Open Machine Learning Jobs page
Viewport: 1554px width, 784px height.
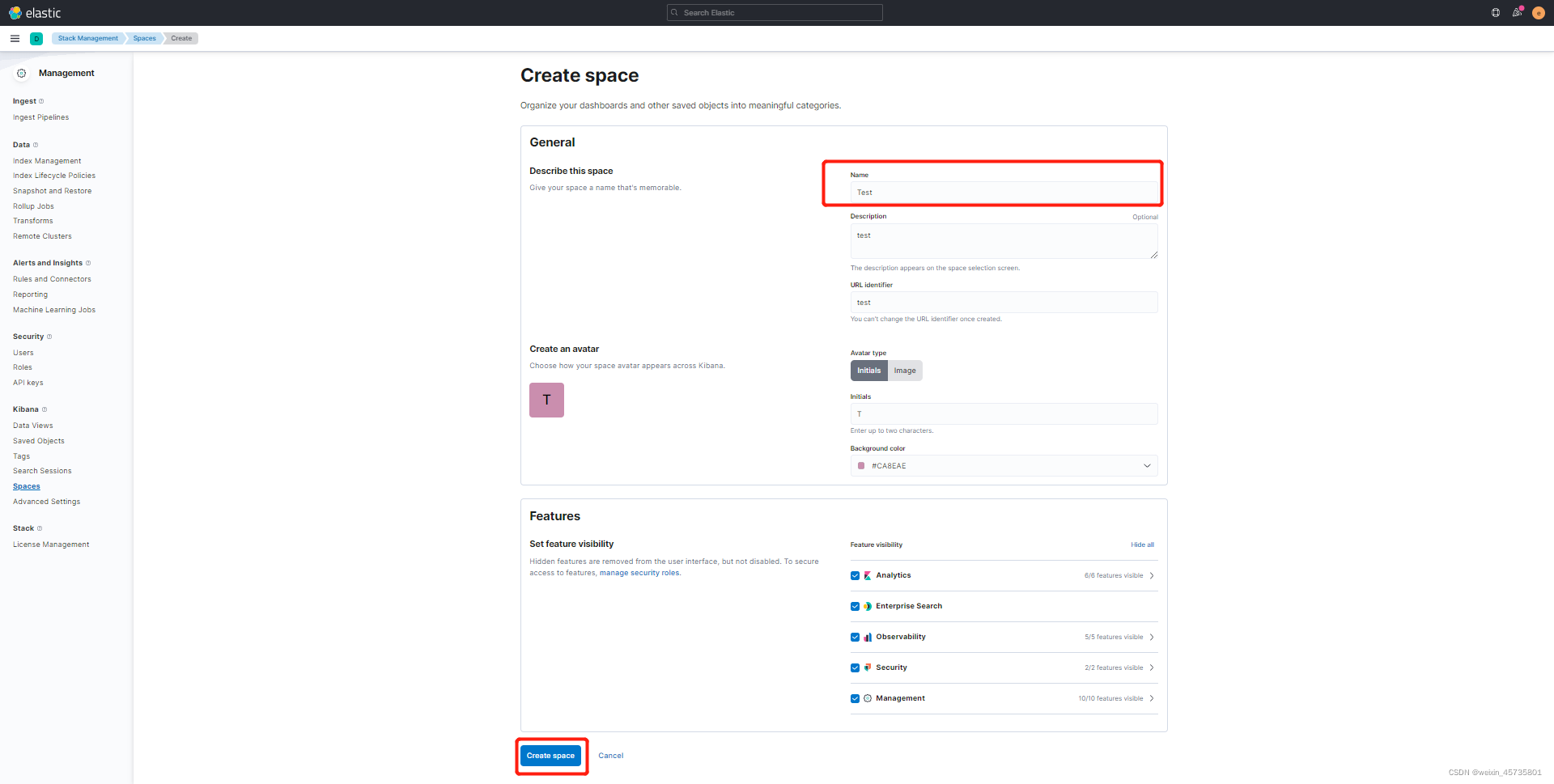click(54, 310)
